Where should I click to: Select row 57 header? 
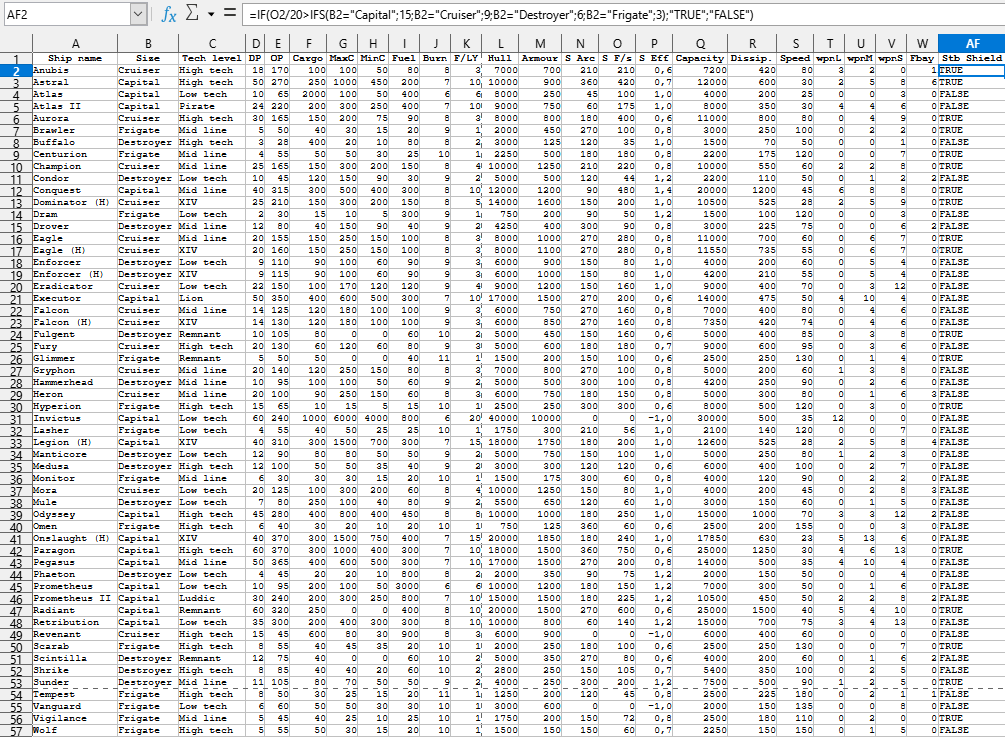(16, 731)
